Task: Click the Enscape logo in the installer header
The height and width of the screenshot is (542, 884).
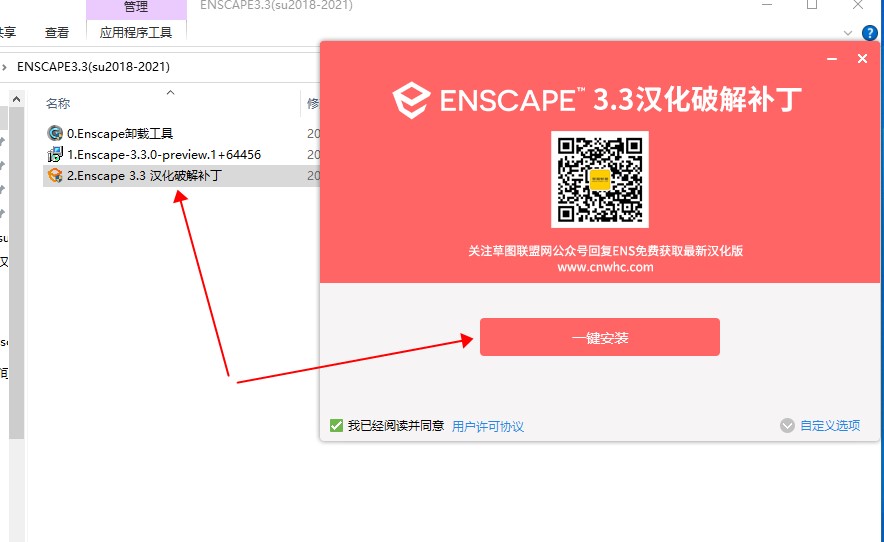Action: 410,101
